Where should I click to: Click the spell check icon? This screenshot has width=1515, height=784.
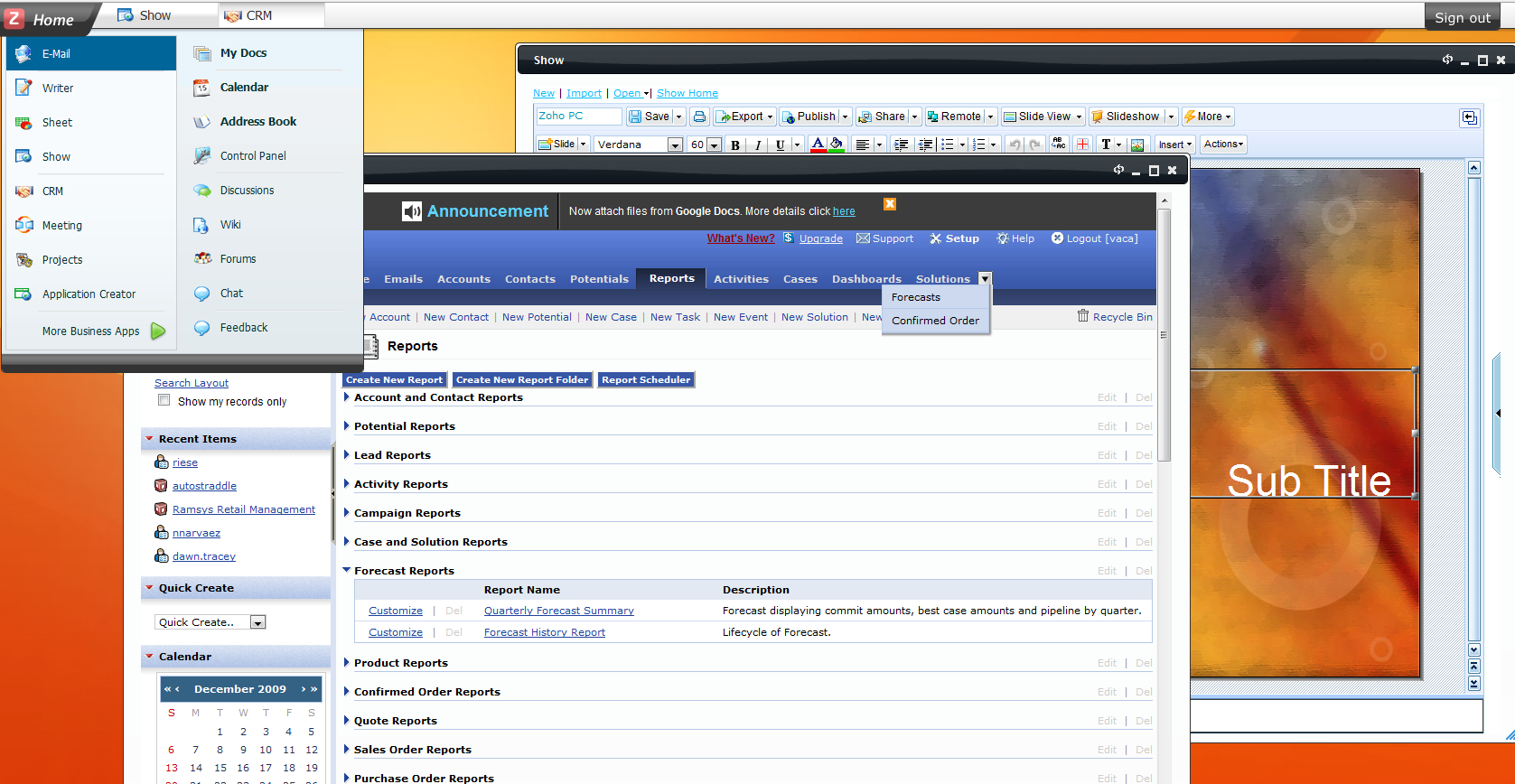tap(1059, 145)
